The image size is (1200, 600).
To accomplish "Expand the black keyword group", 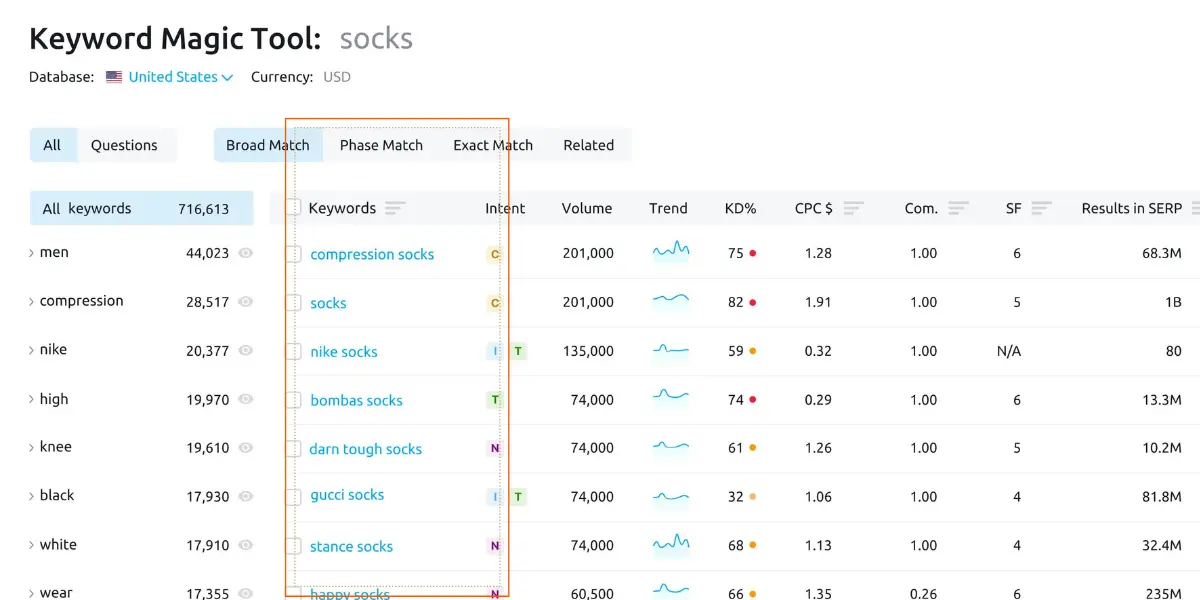I will point(31,497).
